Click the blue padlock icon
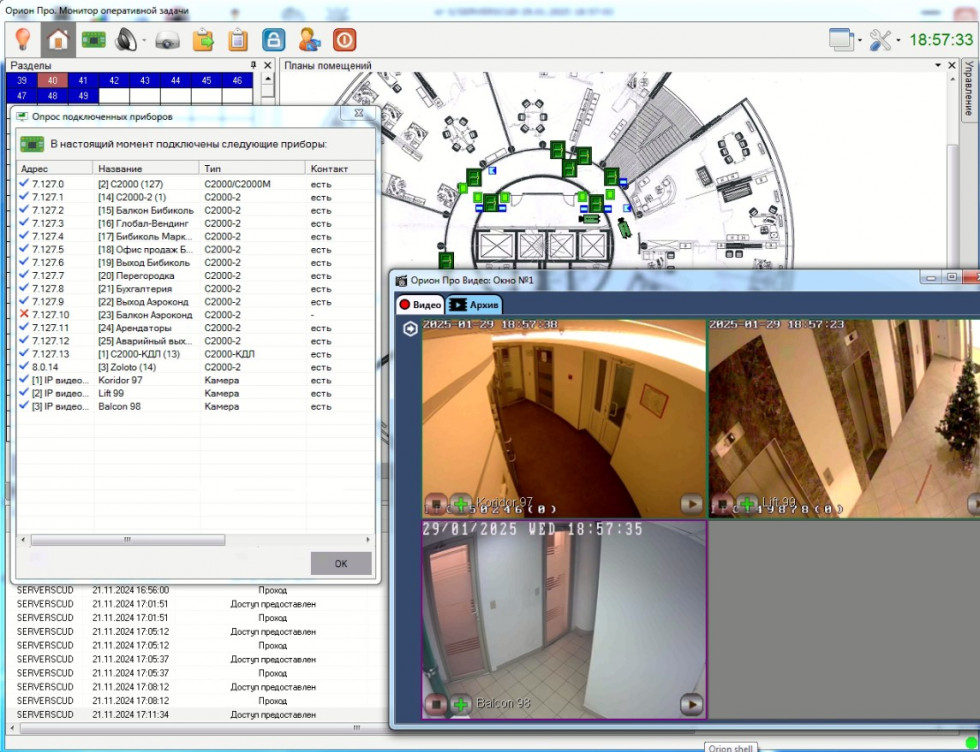Image resolution: width=980 pixels, height=752 pixels. click(x=273, y=40)
